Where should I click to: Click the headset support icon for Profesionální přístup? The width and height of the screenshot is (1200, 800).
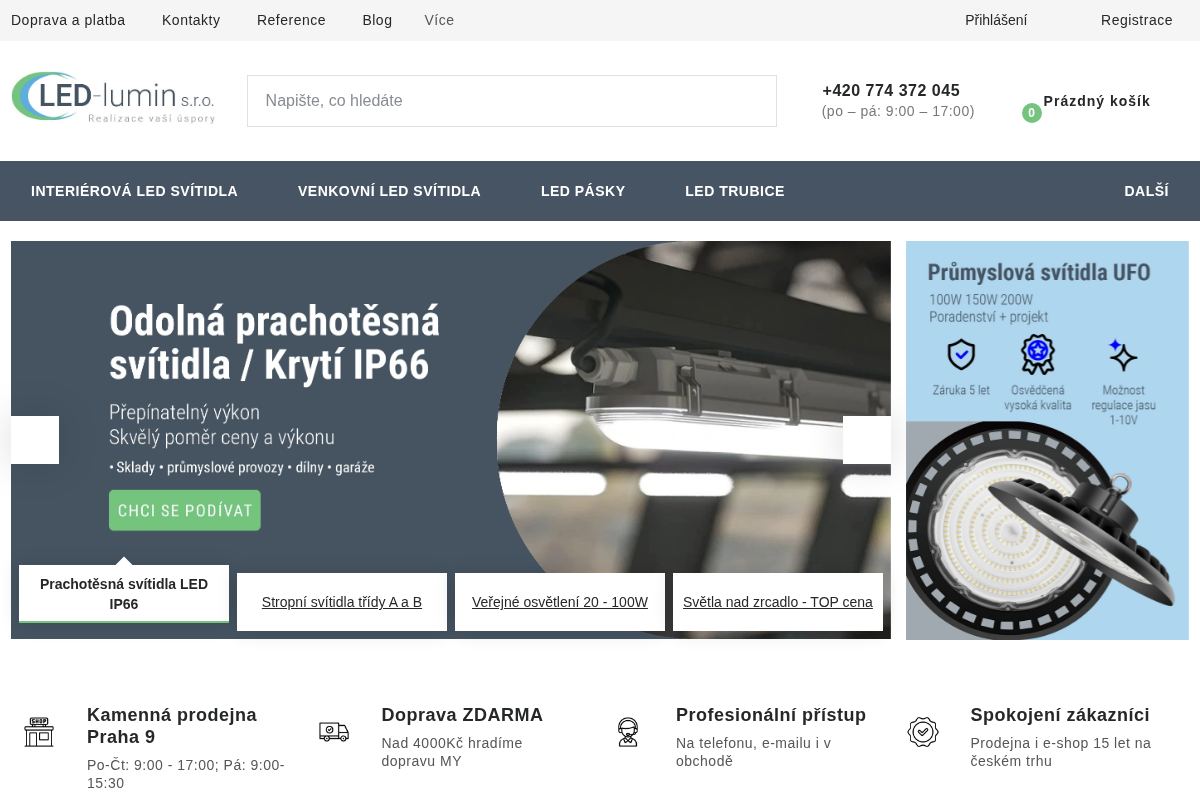pos(628,732)
